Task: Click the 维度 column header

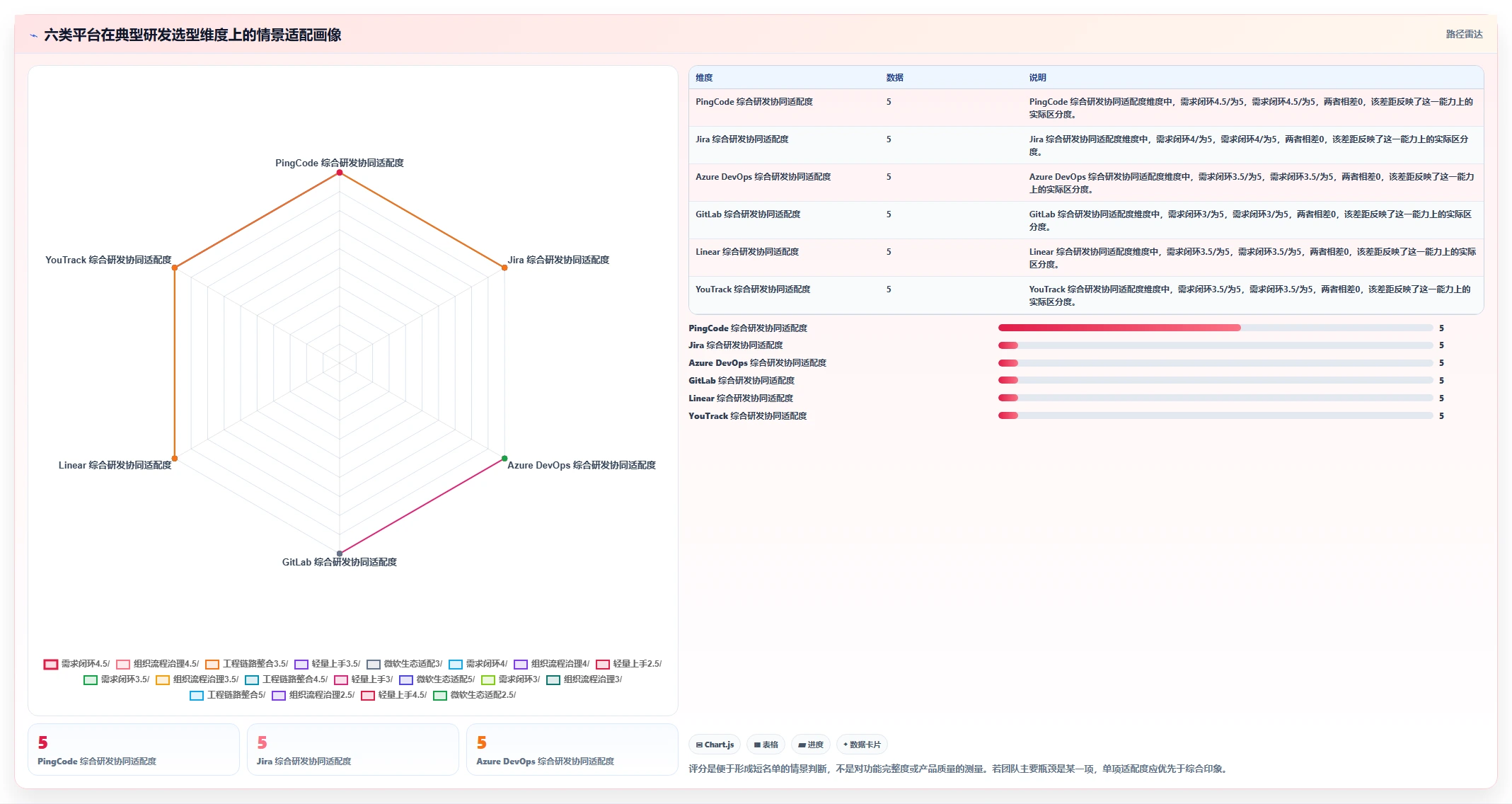Action: tap(704, 78)
